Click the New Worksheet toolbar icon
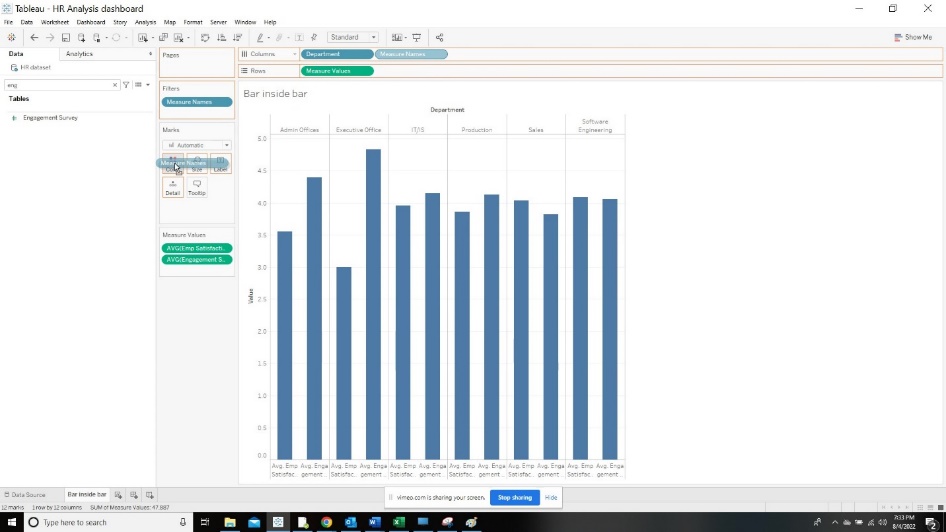The width and height of the screenshot is (946, 532). (x=142, y=37)
